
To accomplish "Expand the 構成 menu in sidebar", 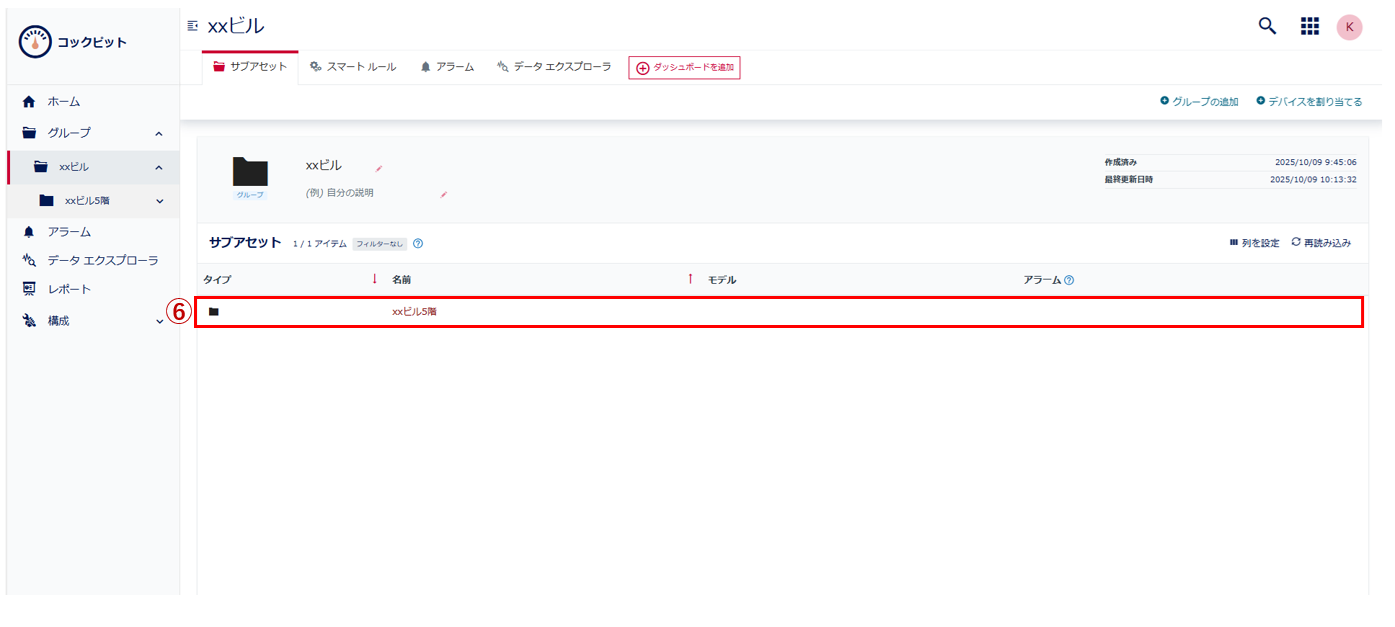I will pos(159,321).
